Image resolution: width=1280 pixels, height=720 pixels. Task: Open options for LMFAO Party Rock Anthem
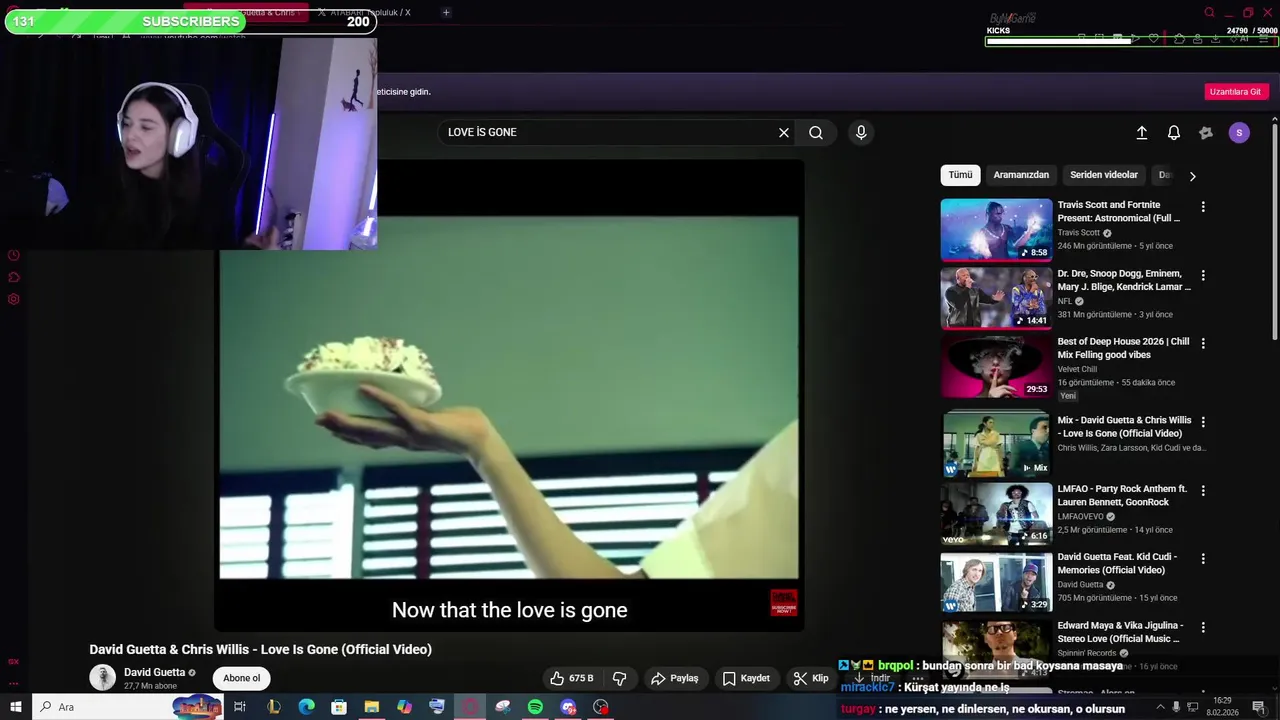tap(1203, 491)
